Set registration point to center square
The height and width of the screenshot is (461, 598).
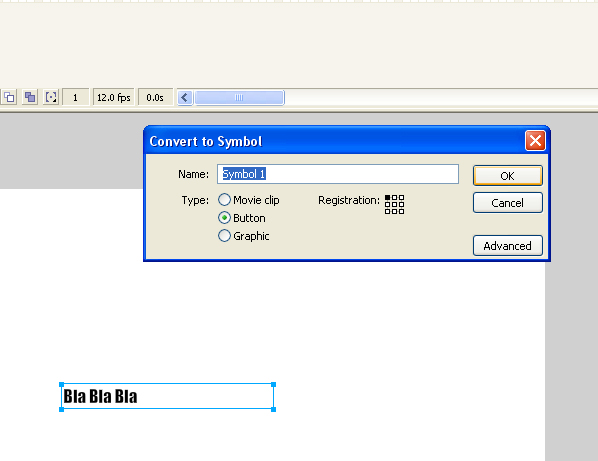(x=394, y=204)
